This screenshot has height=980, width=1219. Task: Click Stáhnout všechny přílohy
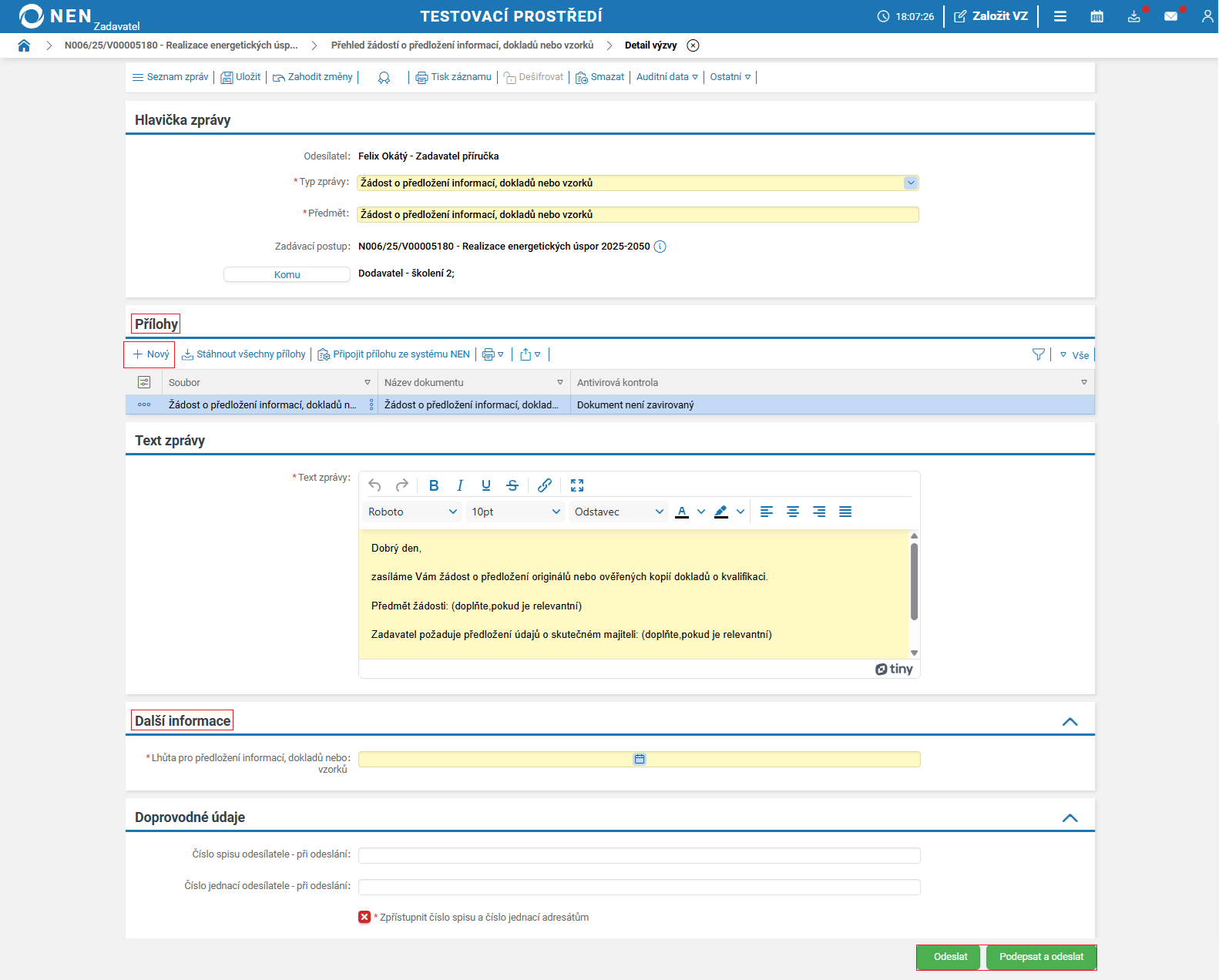(x=243, y=354)
